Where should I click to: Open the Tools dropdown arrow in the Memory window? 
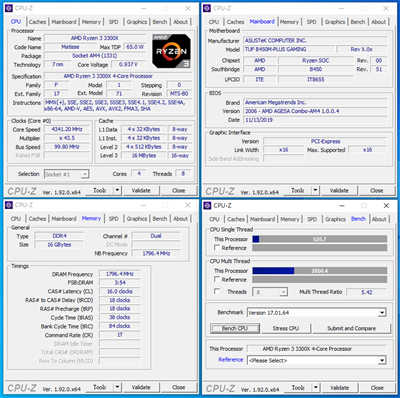point(117,387)
